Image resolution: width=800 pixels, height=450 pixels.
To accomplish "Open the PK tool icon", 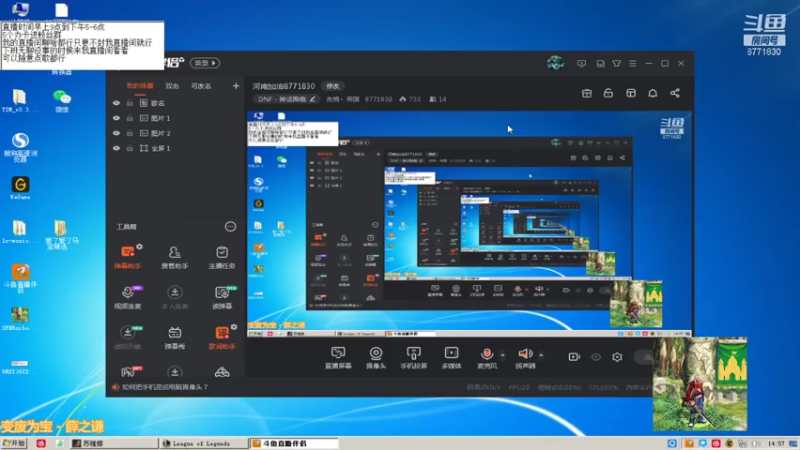I will coord(130,371).
